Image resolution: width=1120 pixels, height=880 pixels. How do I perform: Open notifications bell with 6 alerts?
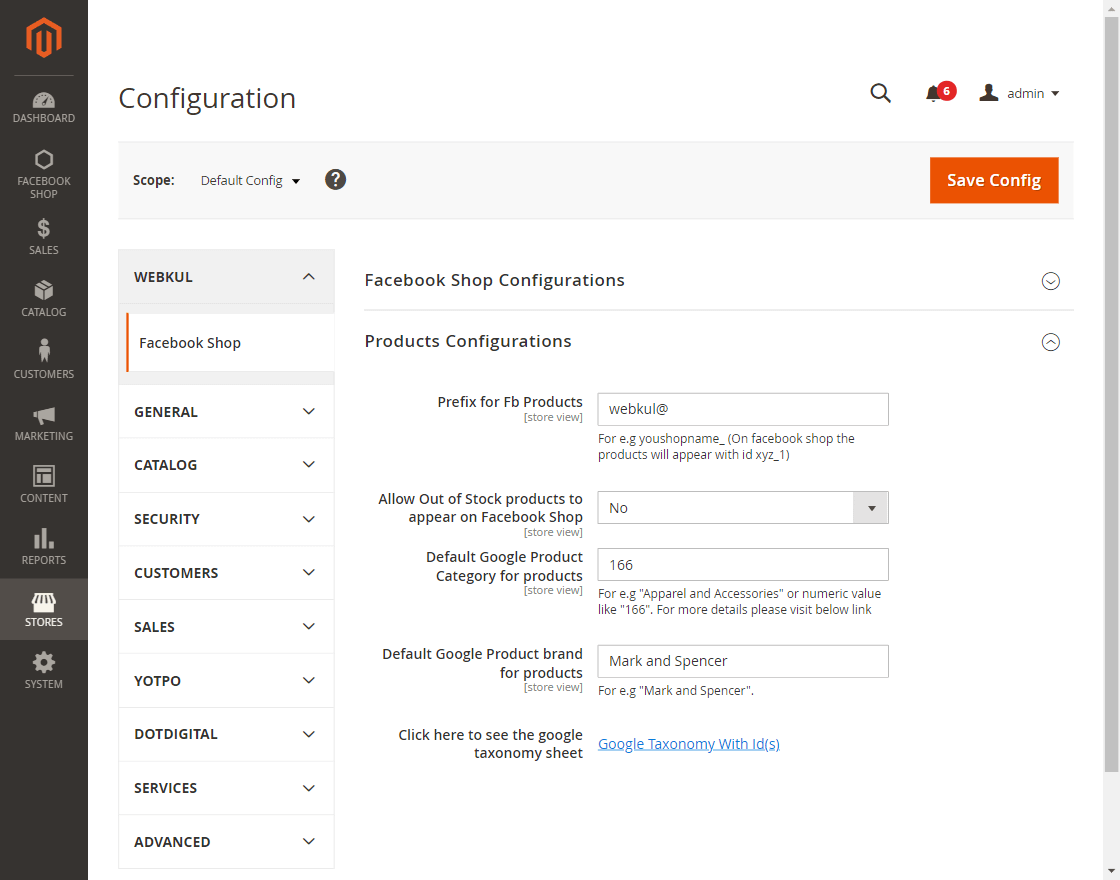point(940,92)
